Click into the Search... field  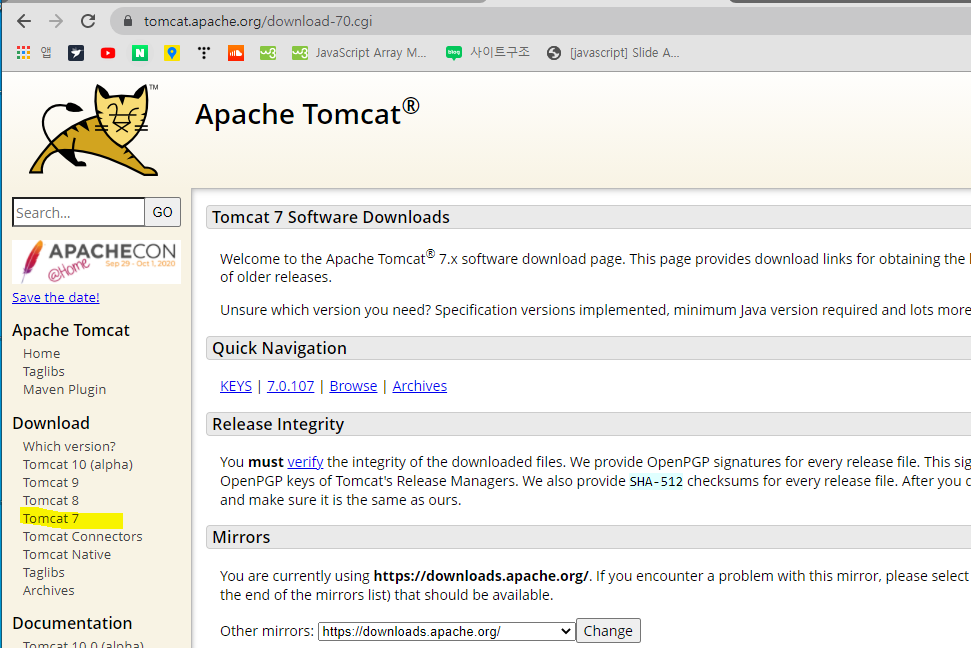click(x=79, y=212)
